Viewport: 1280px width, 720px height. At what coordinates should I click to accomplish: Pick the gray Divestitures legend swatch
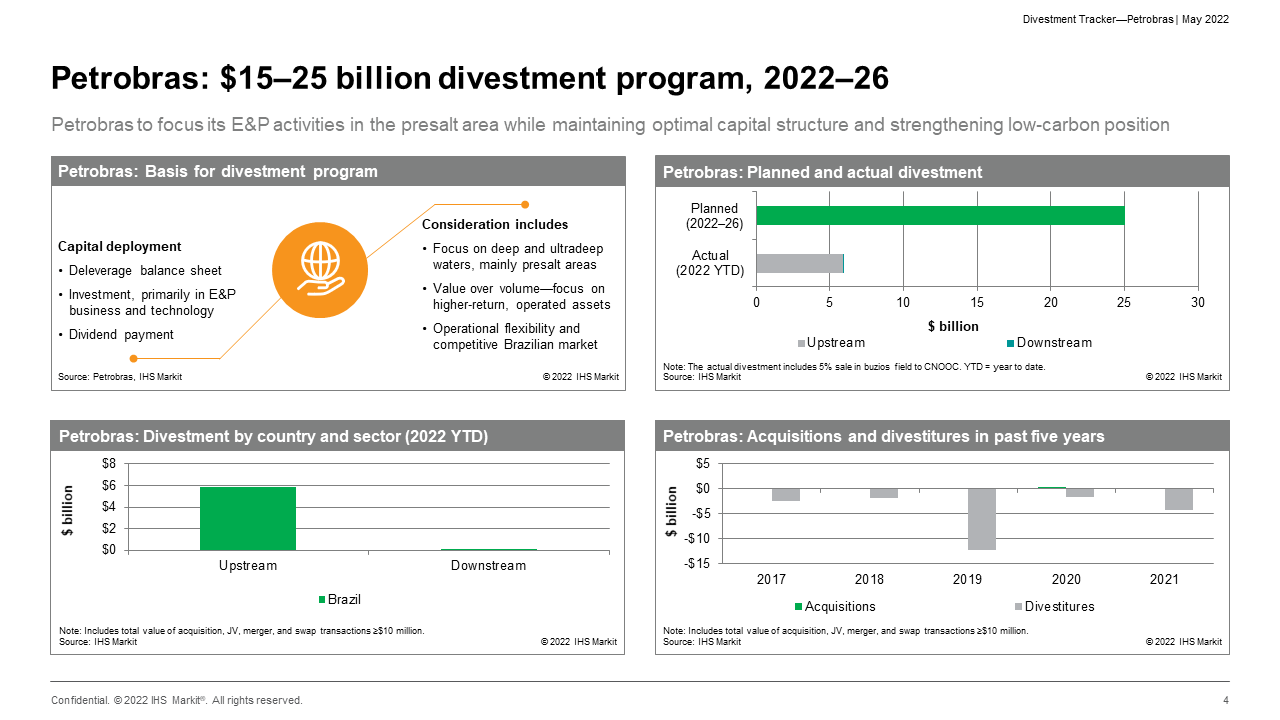point(1018,607)
